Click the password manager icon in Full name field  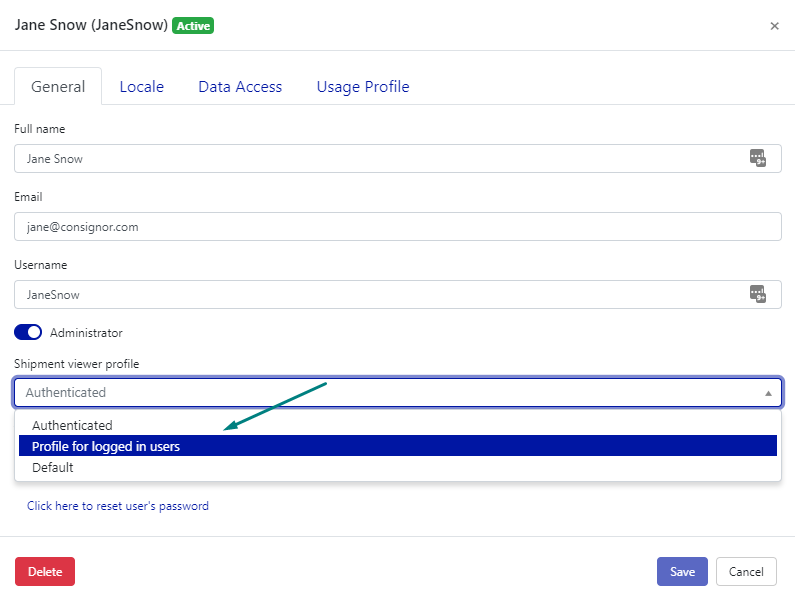(757, 158)
